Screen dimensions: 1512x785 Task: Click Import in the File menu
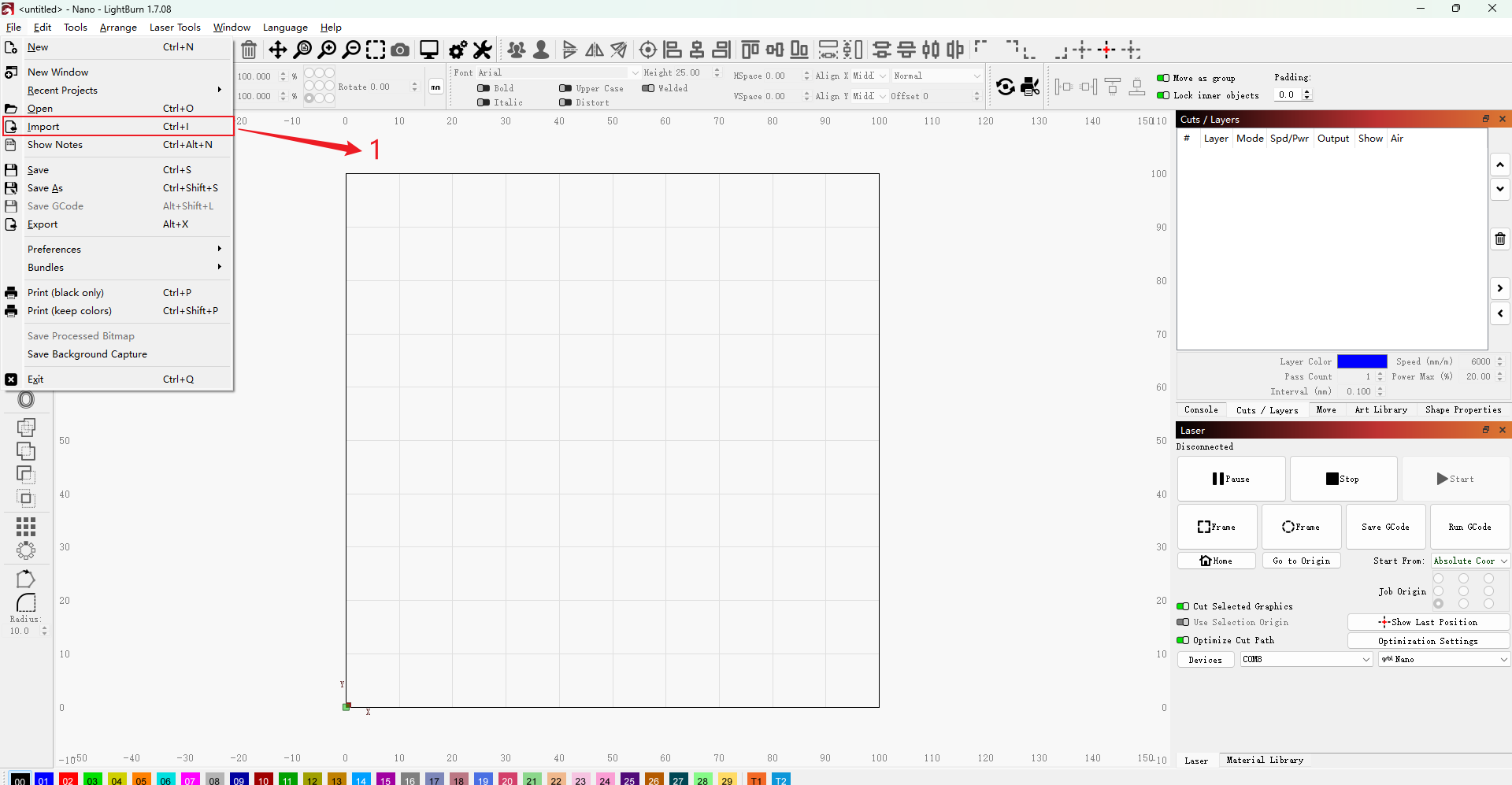[43, 127]
